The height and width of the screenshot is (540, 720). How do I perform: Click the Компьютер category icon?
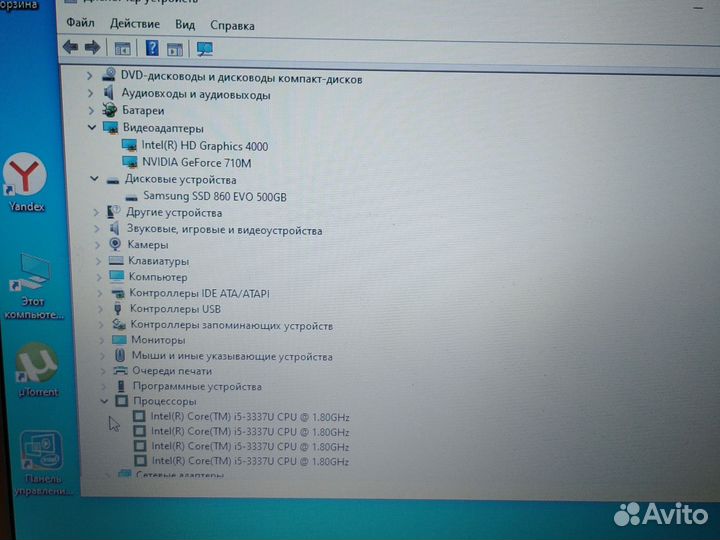point(117,276)
